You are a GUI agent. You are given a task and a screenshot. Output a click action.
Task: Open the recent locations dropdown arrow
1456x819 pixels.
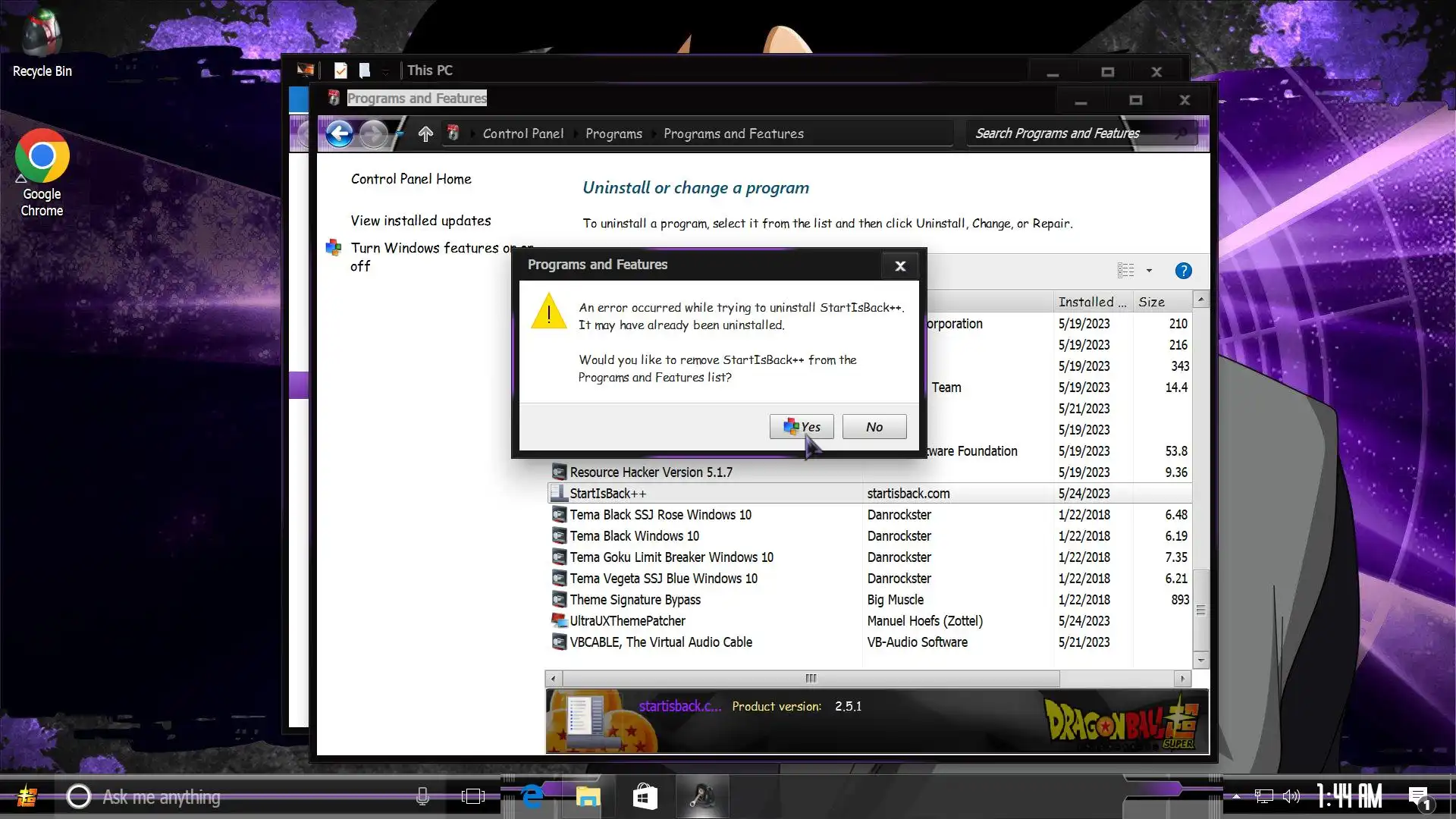(400, 134)
